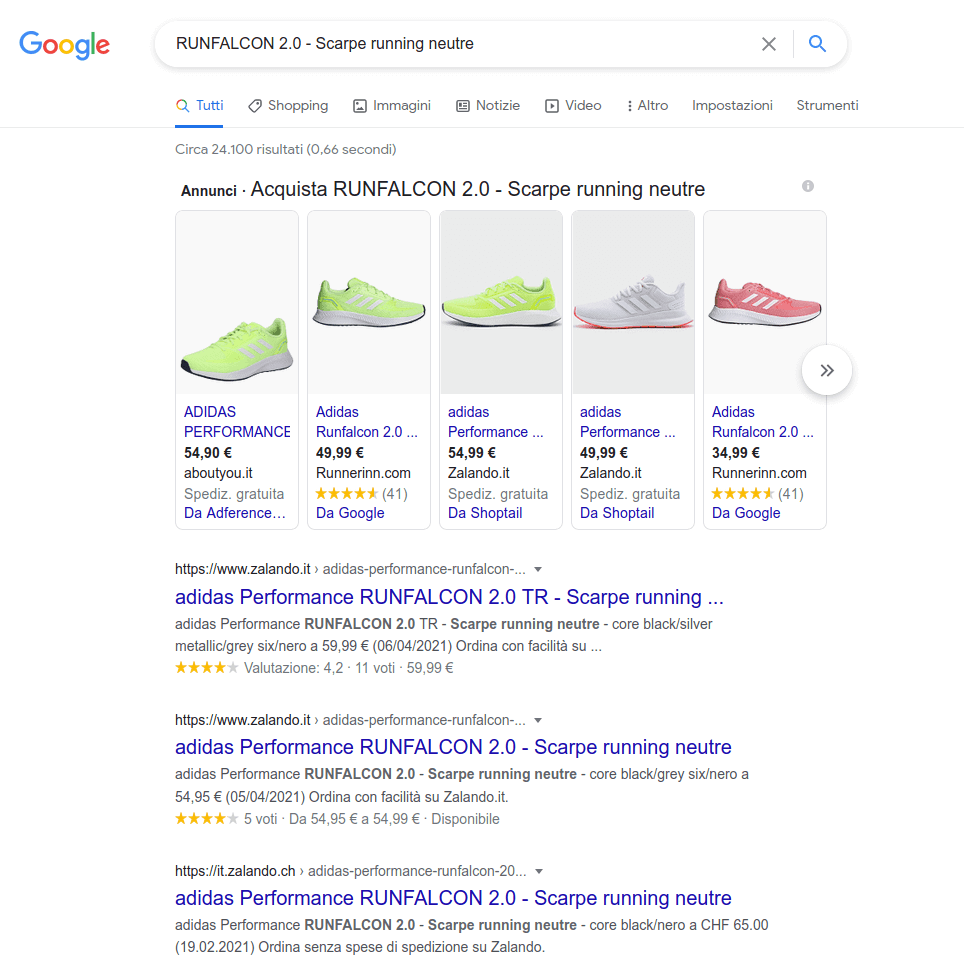
Task: Click the search query input field
Action: click(460, 43)
